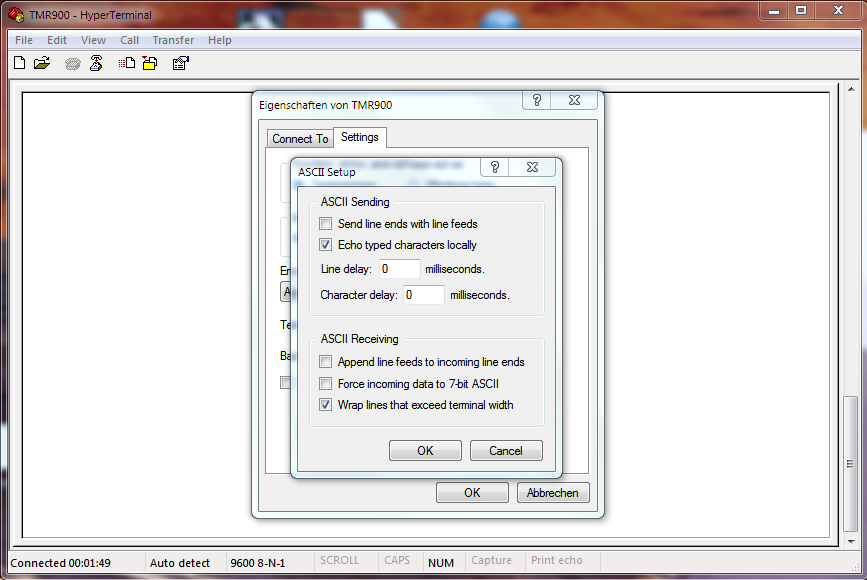This screenshot has width=867, height=580.
Task: Click help icon in Eigenschaften von TMR900 dialog
Action: tap(536, 101)
